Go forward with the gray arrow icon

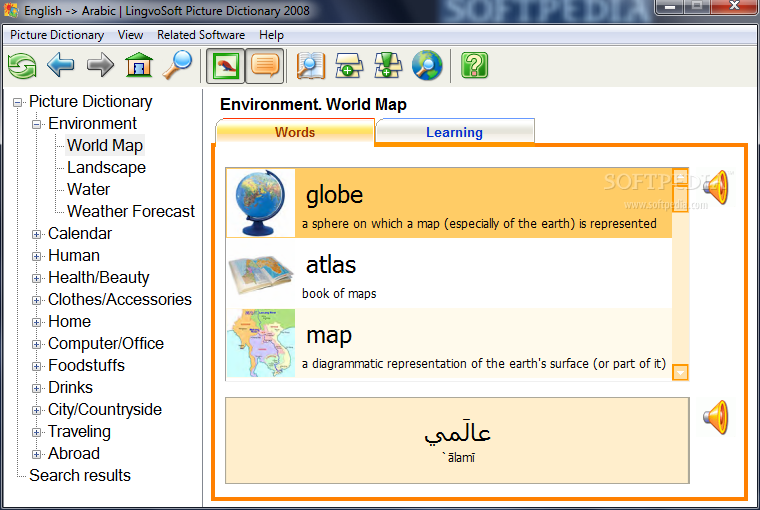[x=100, y=65]
